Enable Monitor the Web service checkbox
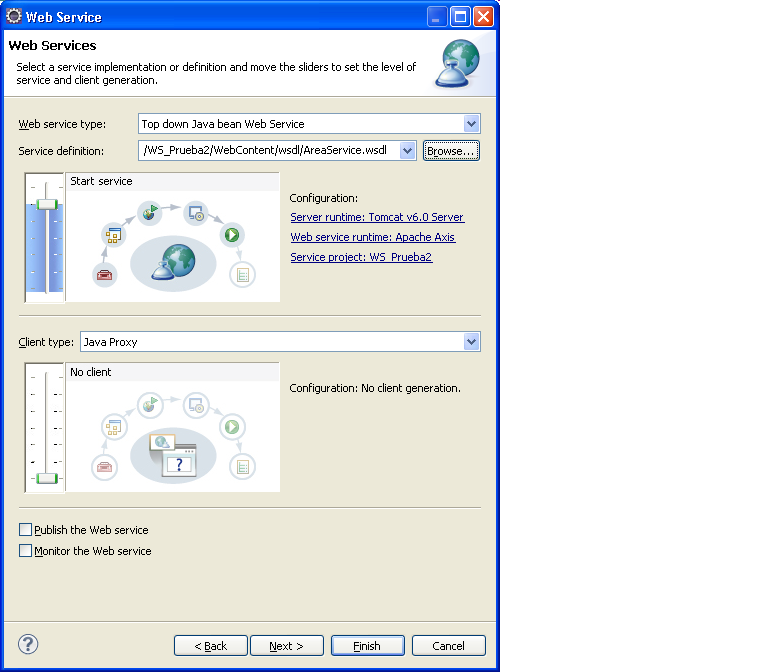This screenshot has width=762, height=672. tap(25, 551)
